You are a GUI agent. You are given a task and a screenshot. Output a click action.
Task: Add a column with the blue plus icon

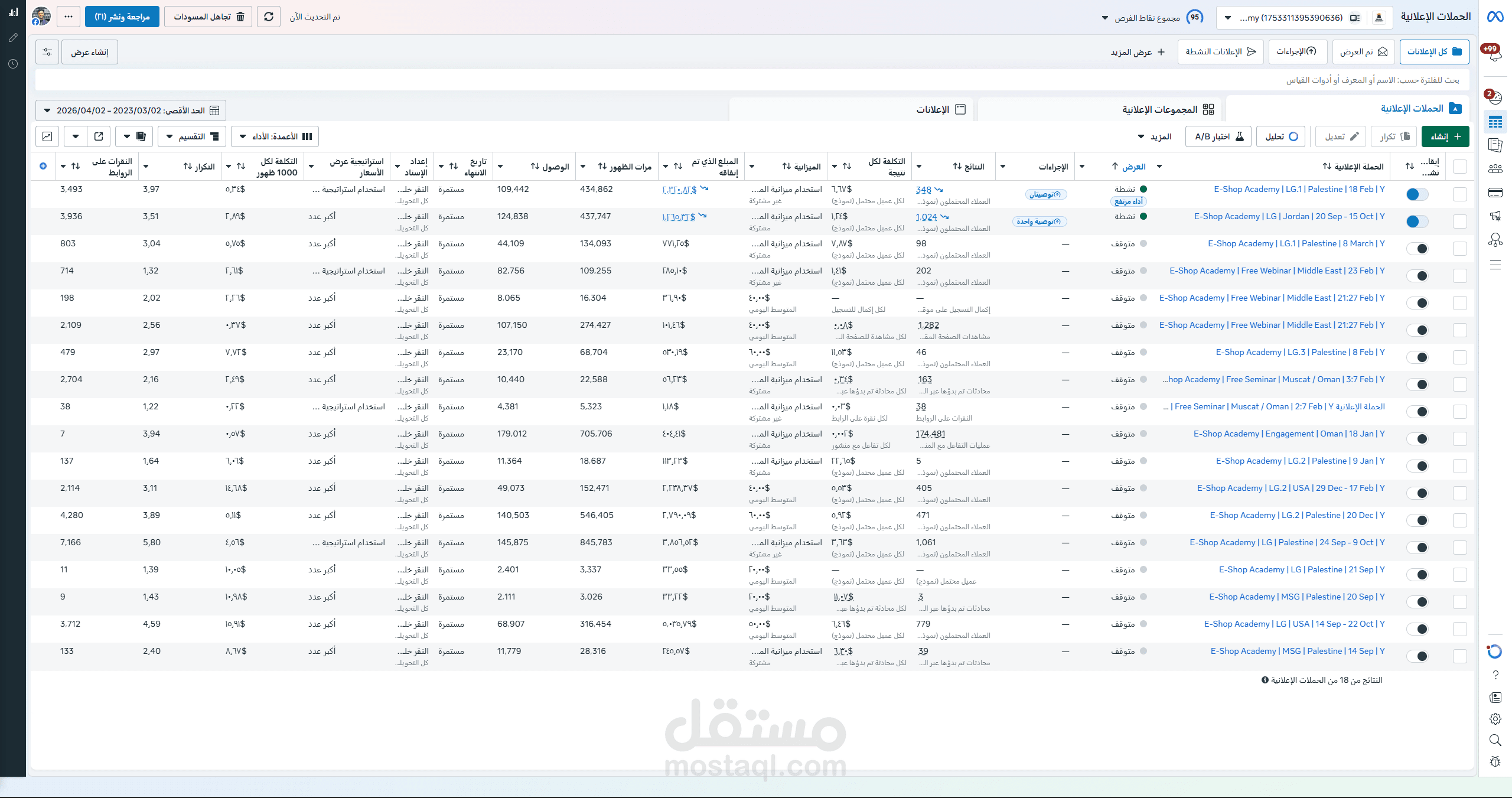43,166
